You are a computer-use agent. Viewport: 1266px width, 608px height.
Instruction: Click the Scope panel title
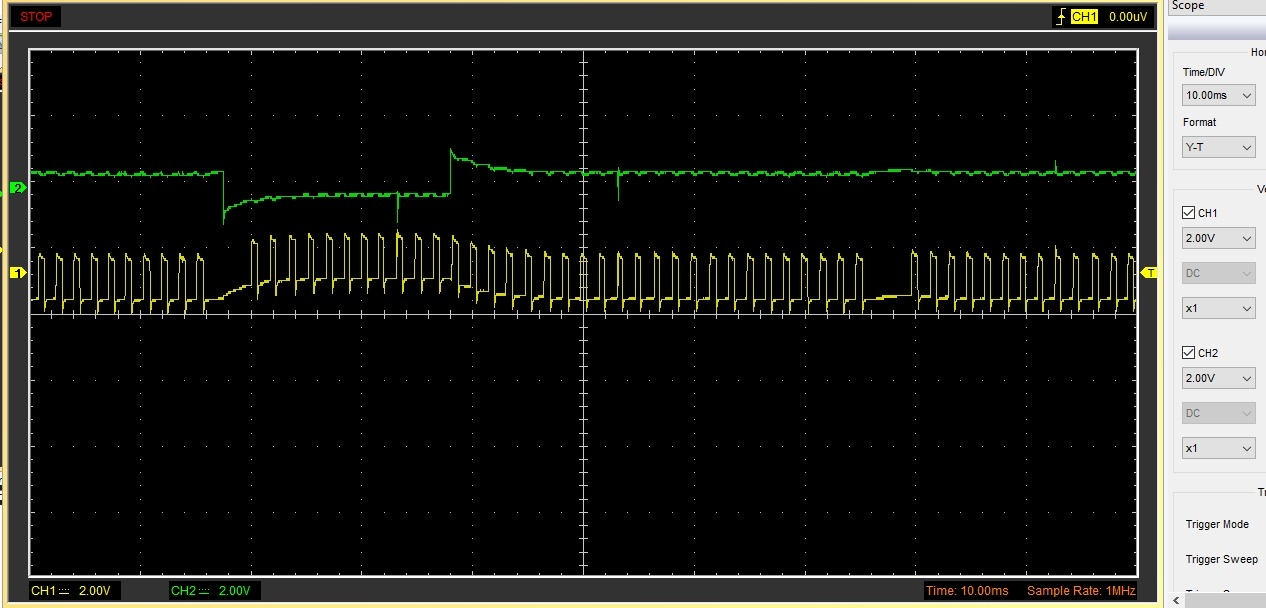pos(1188,6)
